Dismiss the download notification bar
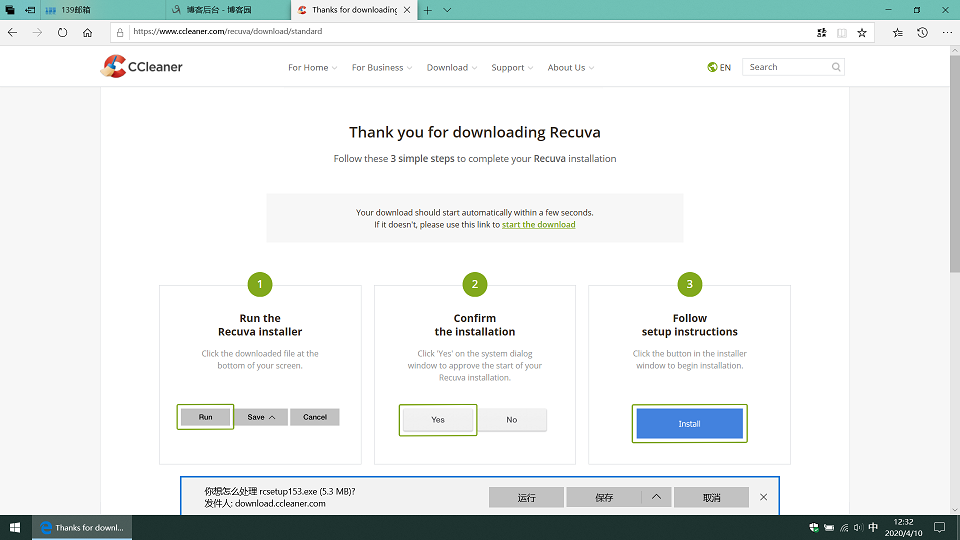960x540 pixels. (x=763, y=497)
